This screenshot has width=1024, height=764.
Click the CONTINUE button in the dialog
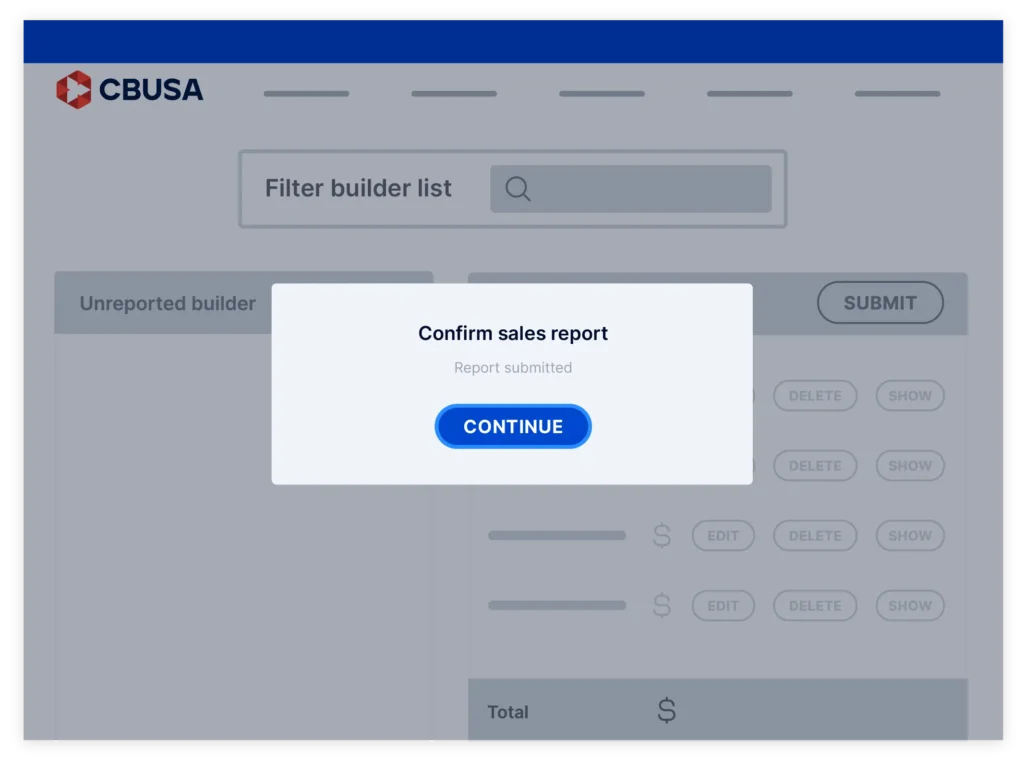[x=513, y=426]
